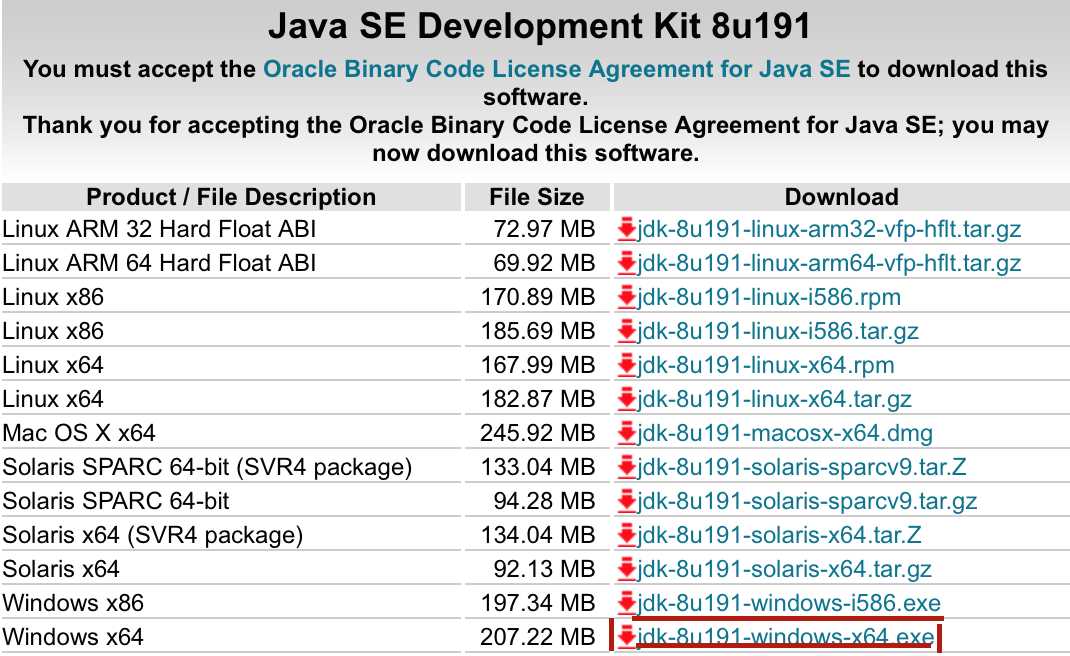Select the 207.22 MB file size
1070x656 pixels.
pyautogui.click(x=538, y=637)
